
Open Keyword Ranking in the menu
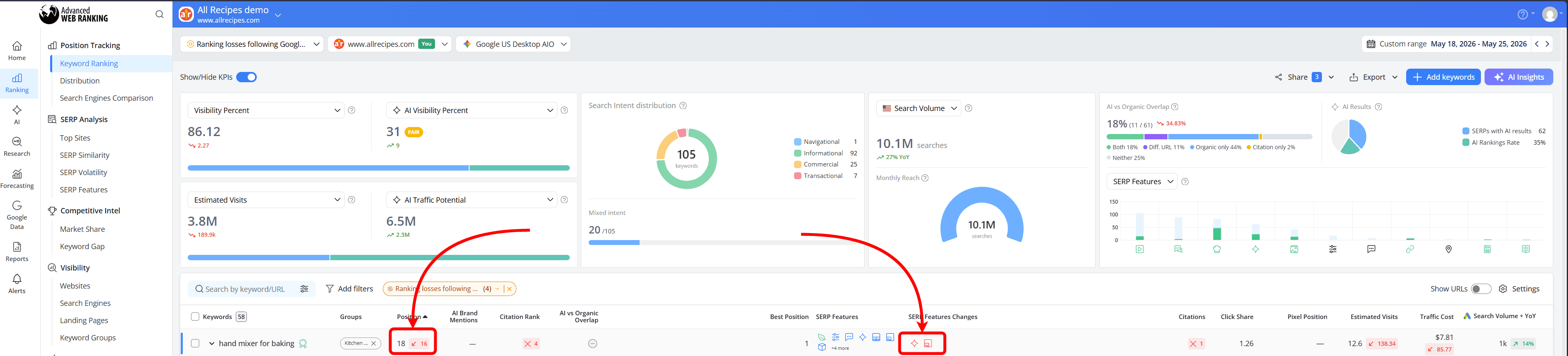[x=89, y=63]
